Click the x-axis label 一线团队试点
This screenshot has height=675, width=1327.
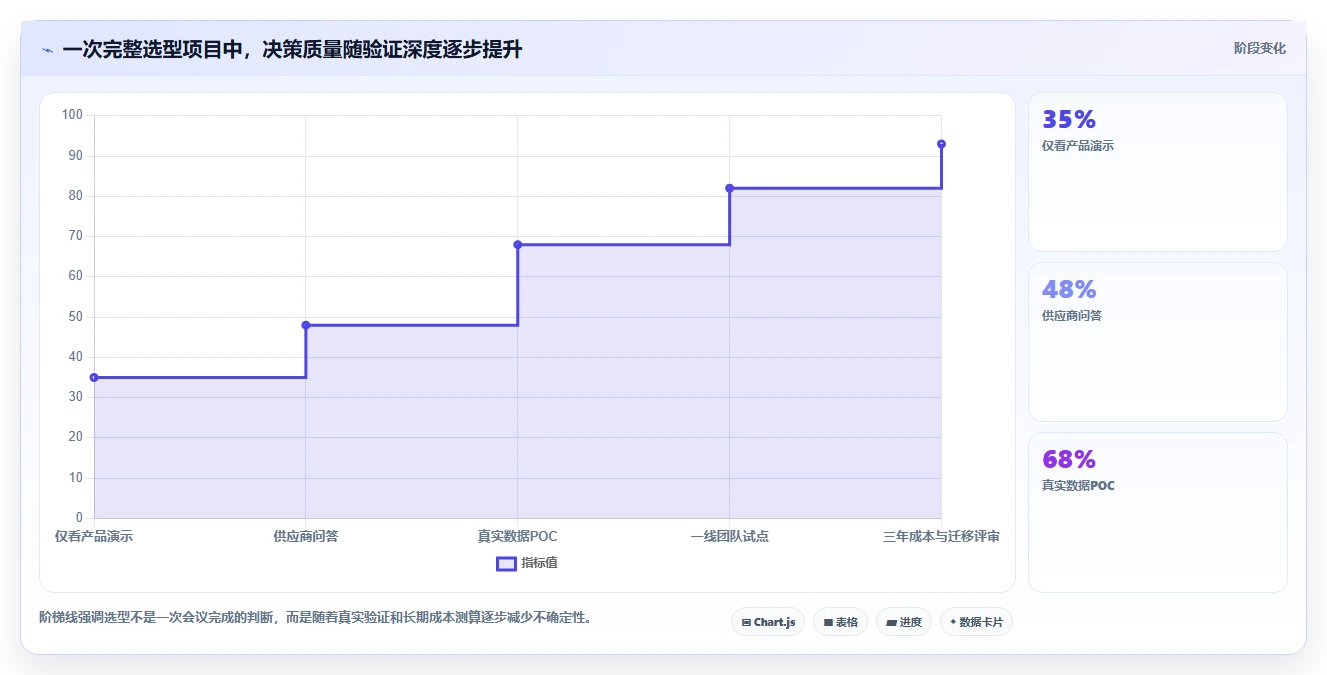(x=729, y=536)
